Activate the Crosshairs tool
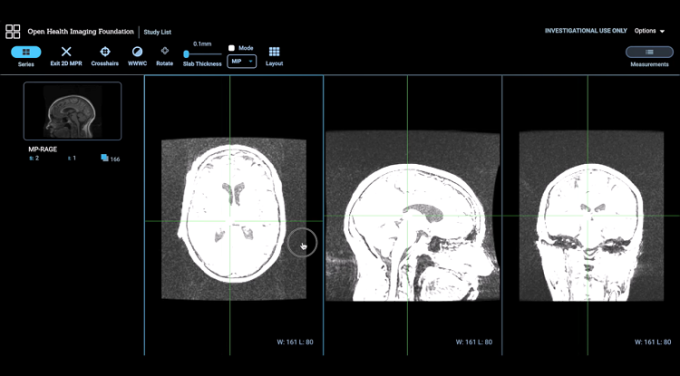 coord(105,56)
